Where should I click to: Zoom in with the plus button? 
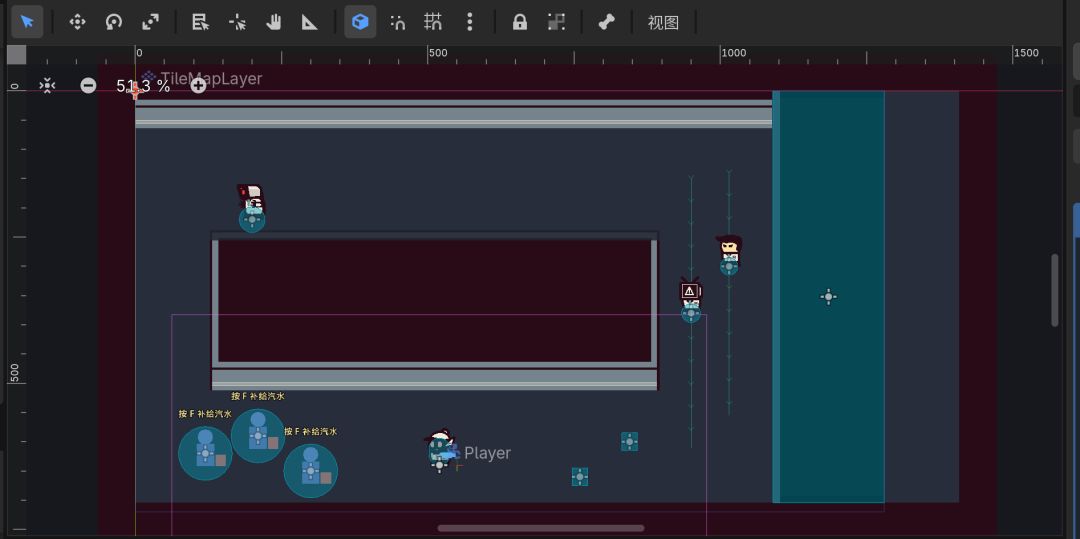pos(198,85)
